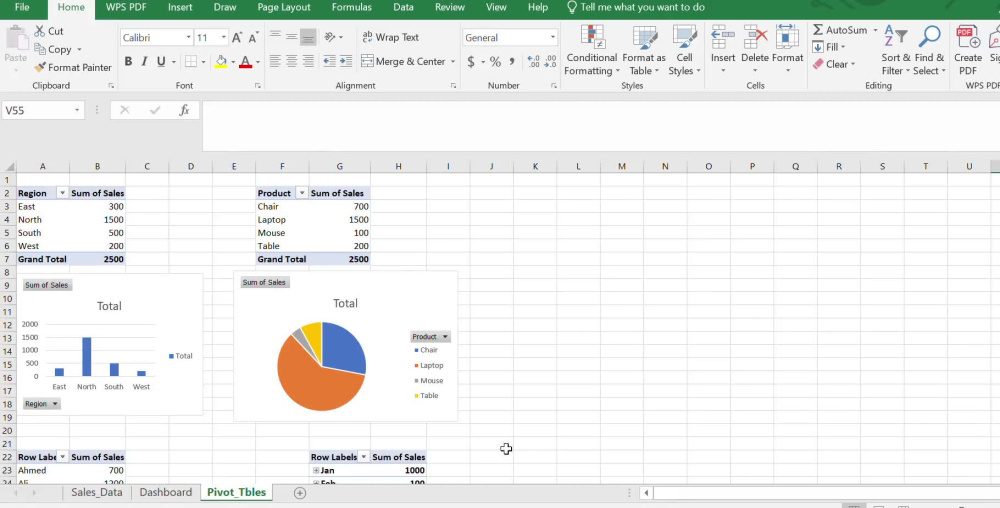Open Format cells menu
This screenshot has height=508, width=1000.
pyautogui.click(x=788, y=50)
